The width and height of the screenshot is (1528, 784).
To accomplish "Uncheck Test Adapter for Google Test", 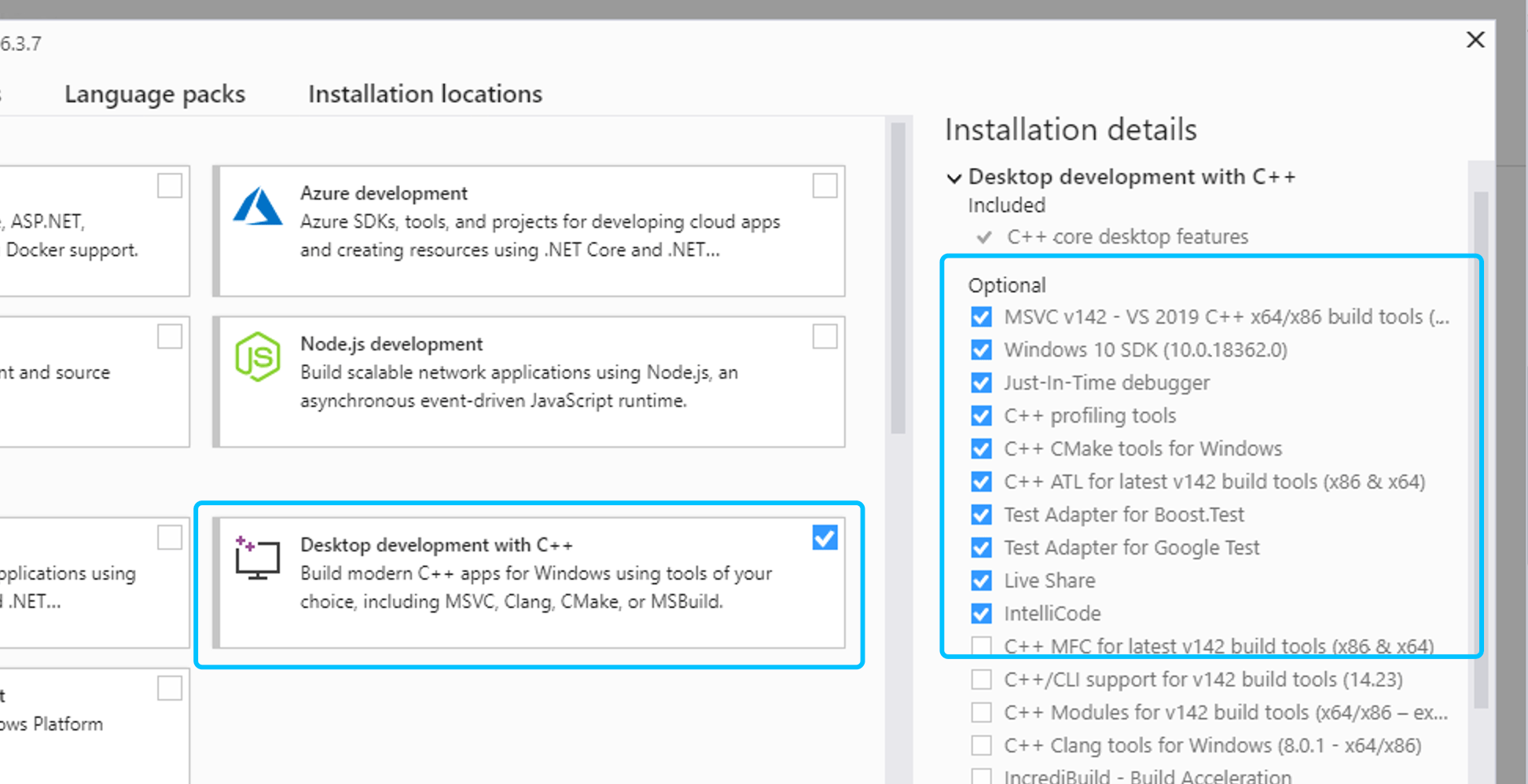I will pos(981,548).
